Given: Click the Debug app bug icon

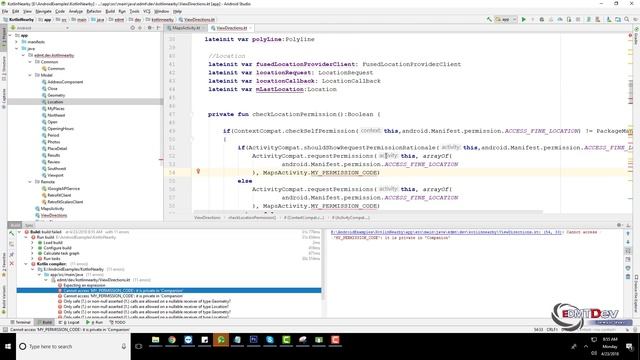Looking at the screenshot, I should click(x=542, y=19).
